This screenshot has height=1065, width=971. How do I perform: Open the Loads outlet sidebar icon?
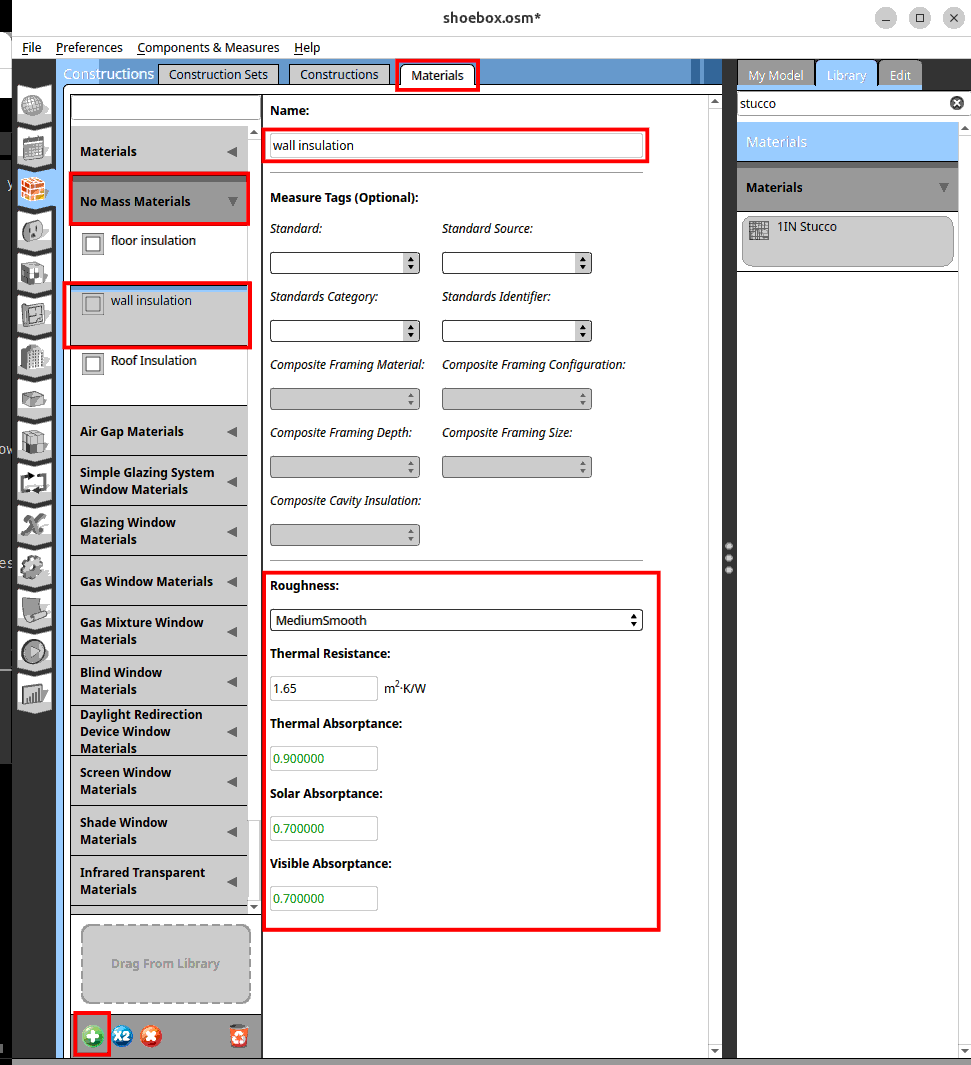click(34, 231)
